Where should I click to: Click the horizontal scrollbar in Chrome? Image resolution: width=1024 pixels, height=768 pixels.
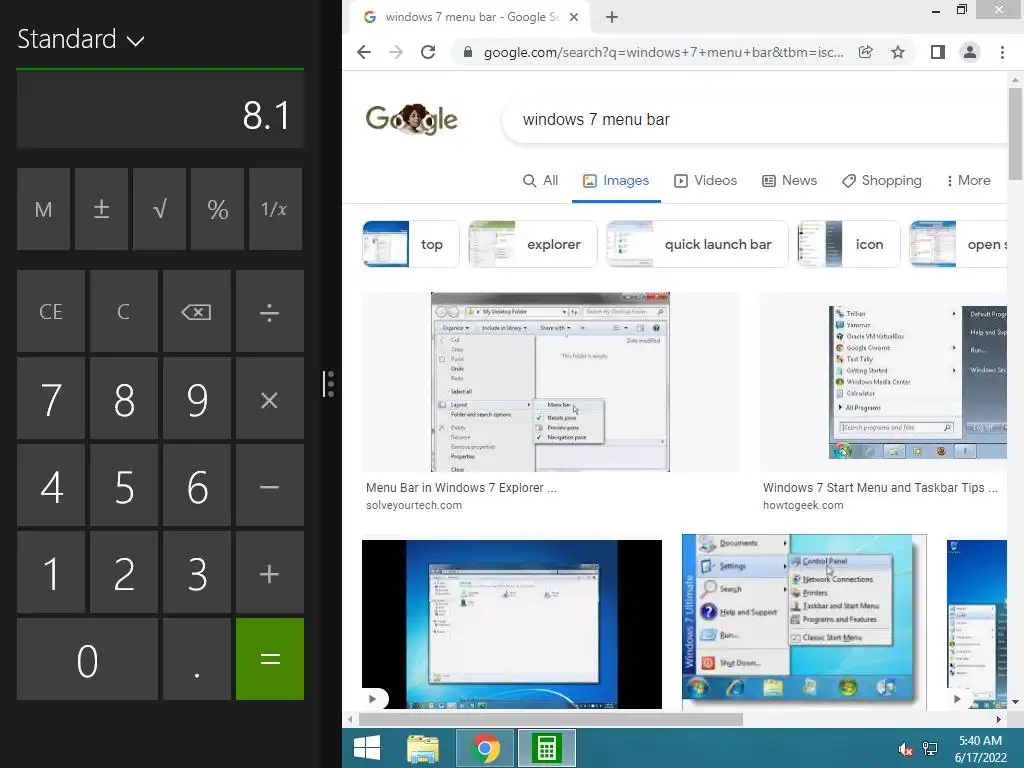pyautogui.click(x=551, y=719)
